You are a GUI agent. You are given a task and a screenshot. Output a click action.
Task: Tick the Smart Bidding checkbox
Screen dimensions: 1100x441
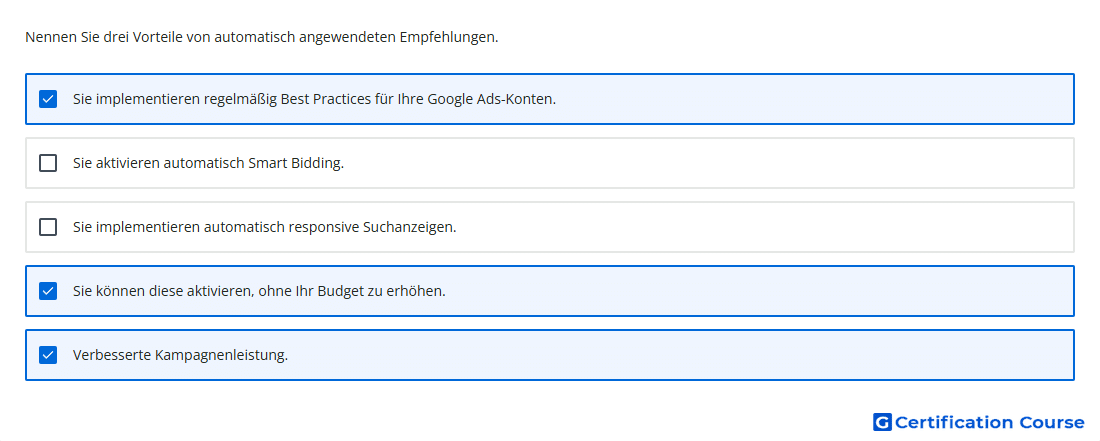48,163
